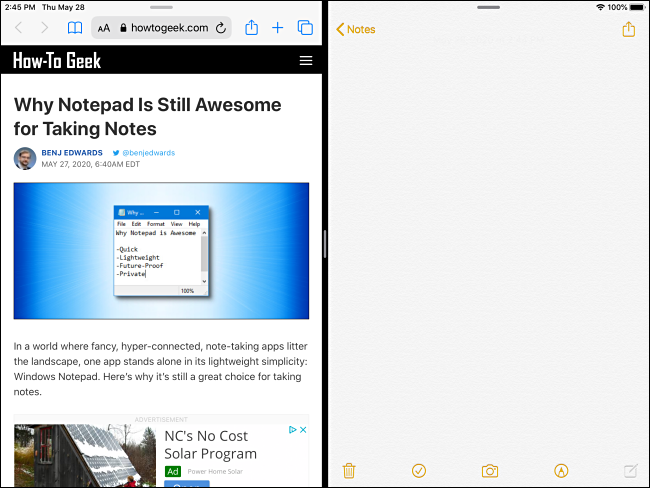This screenshot has width=650, height=488.
Task: Click the article intro paragraph
Action: click(161, 369)
